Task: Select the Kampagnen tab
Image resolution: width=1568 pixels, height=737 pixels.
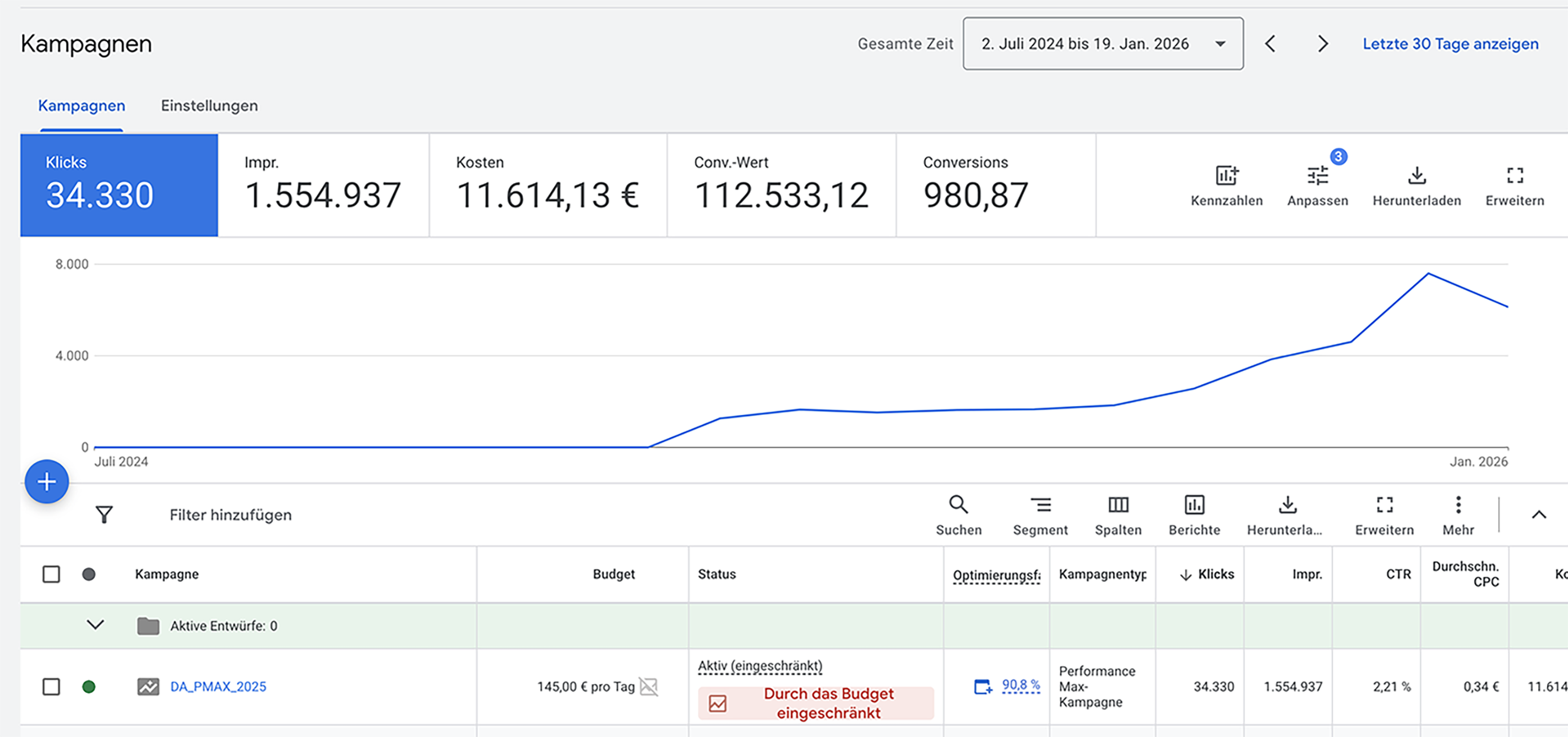Action: point(82,106)
